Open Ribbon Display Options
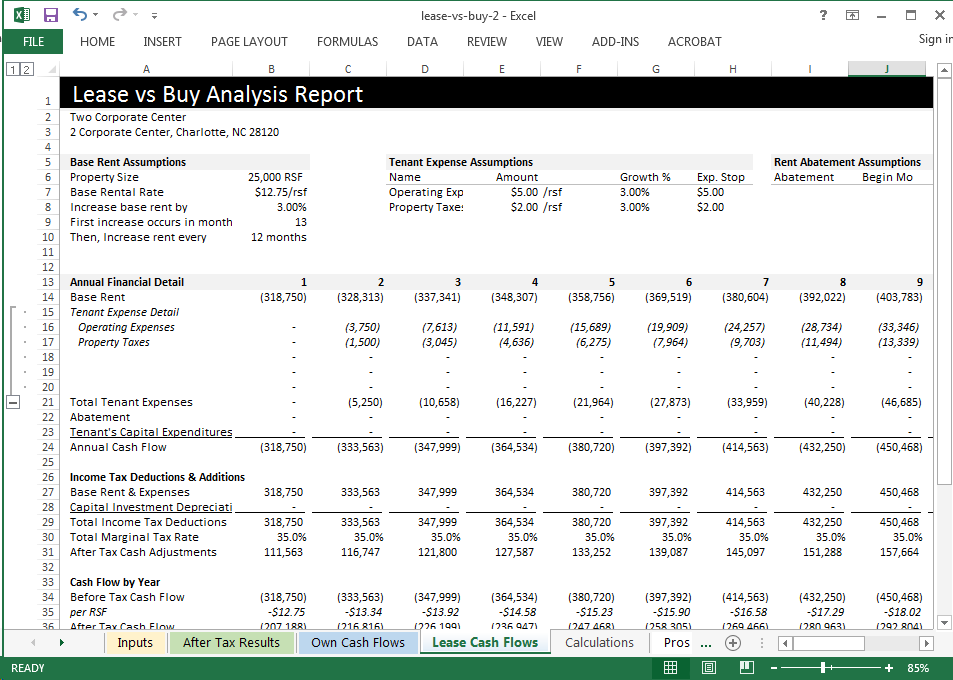 pyautogui.click(x=852, y=15)
